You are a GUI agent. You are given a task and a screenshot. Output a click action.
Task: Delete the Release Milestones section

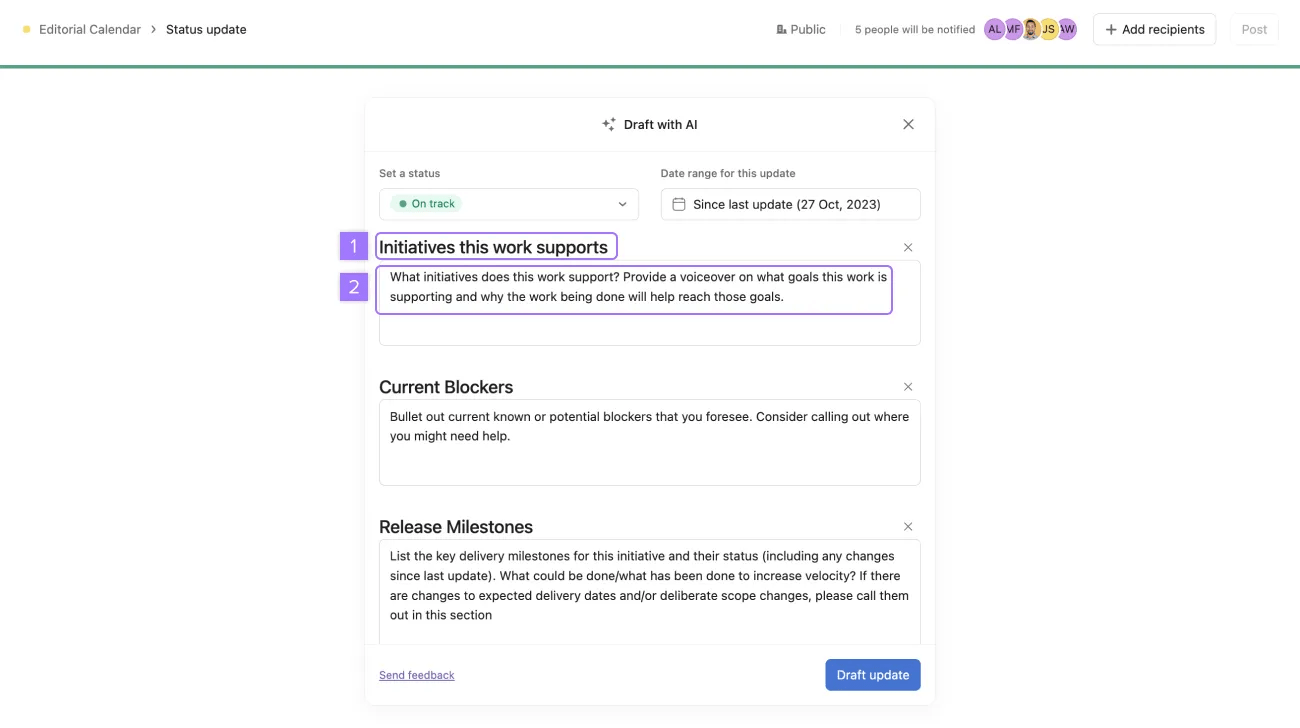pos(908,527)
